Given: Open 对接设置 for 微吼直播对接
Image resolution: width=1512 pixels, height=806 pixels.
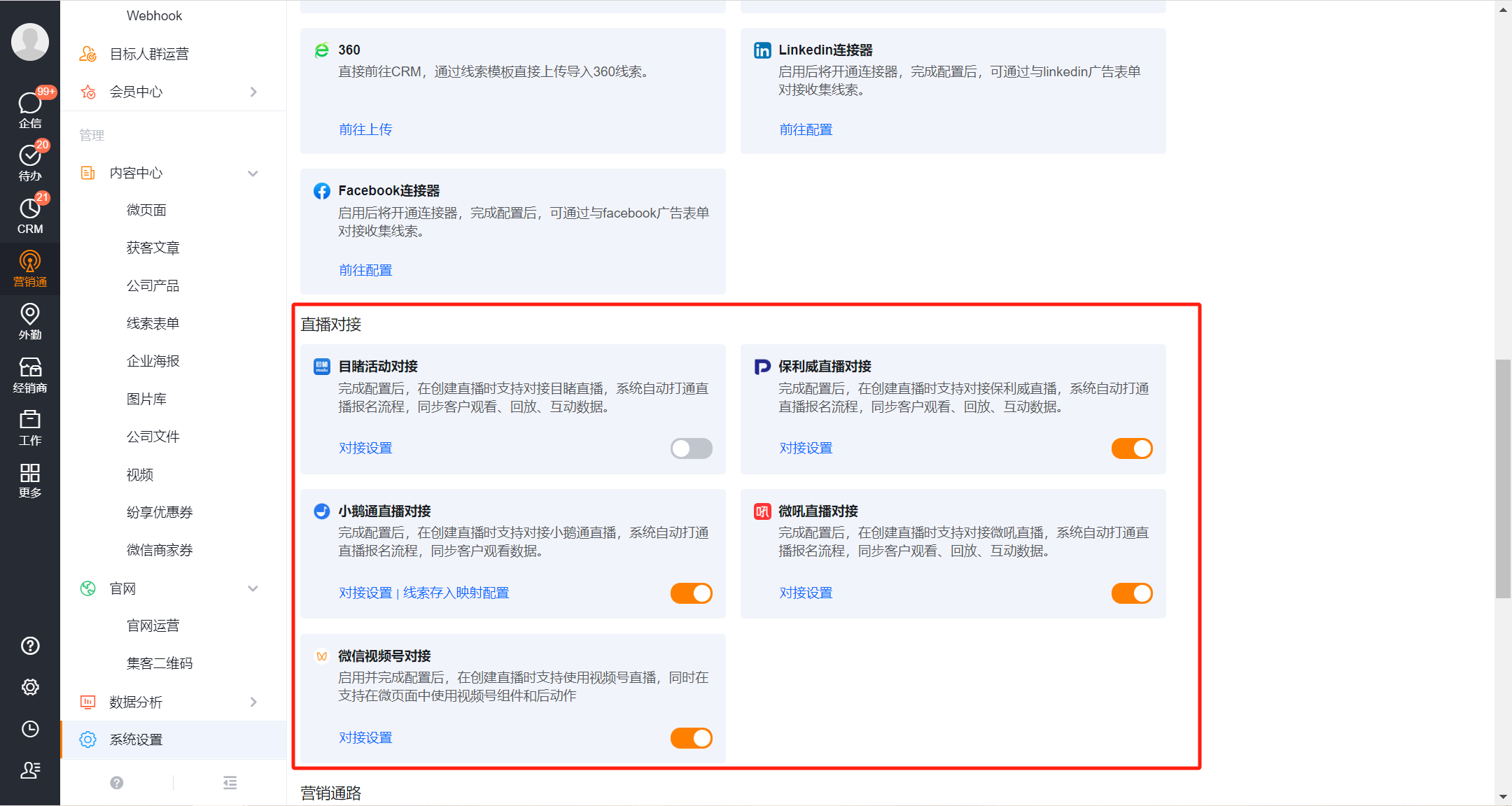Looking at the screenshot, I should click(x=806, y=593).
